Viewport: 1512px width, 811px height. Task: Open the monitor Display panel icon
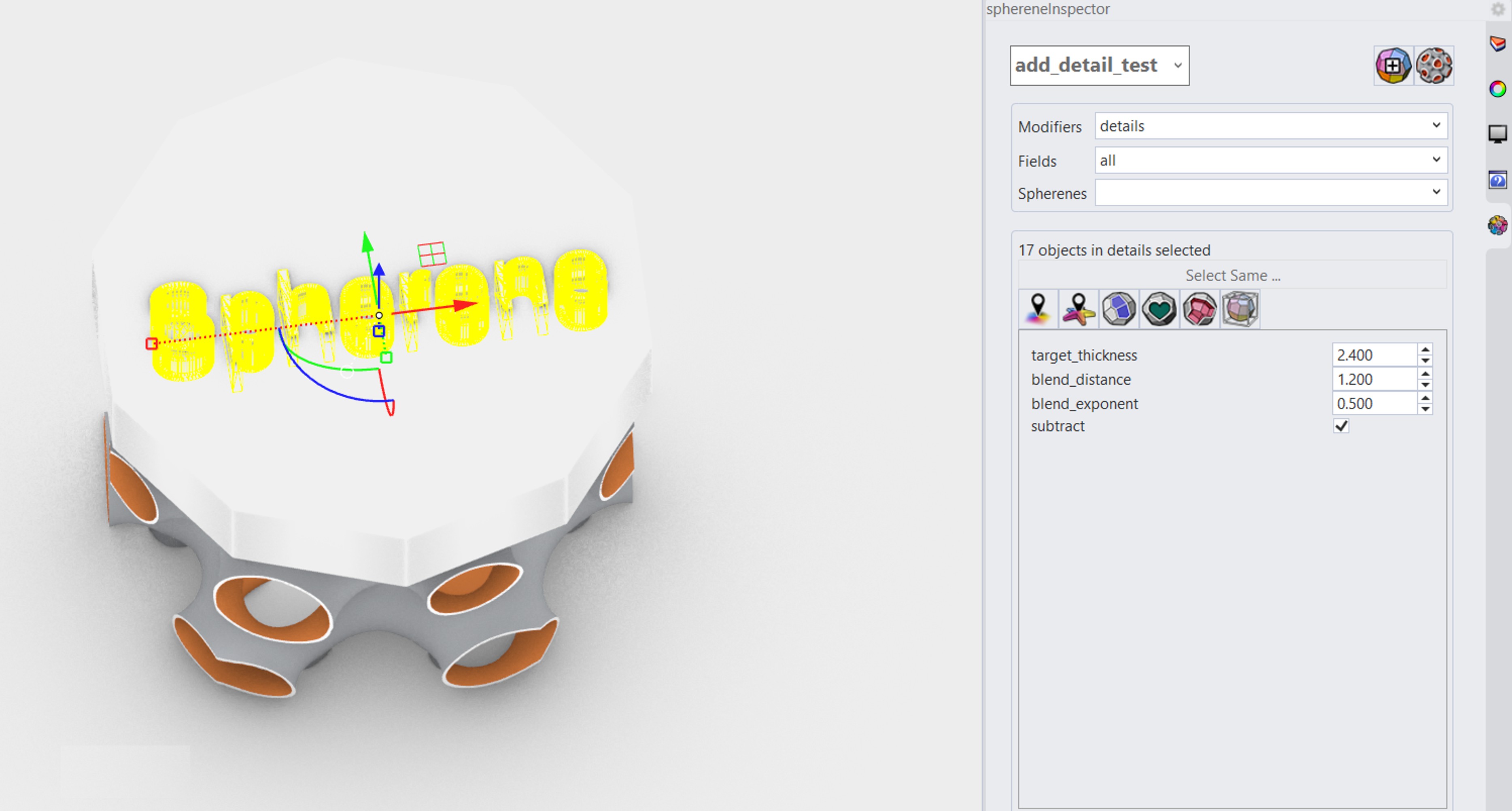1497,134
